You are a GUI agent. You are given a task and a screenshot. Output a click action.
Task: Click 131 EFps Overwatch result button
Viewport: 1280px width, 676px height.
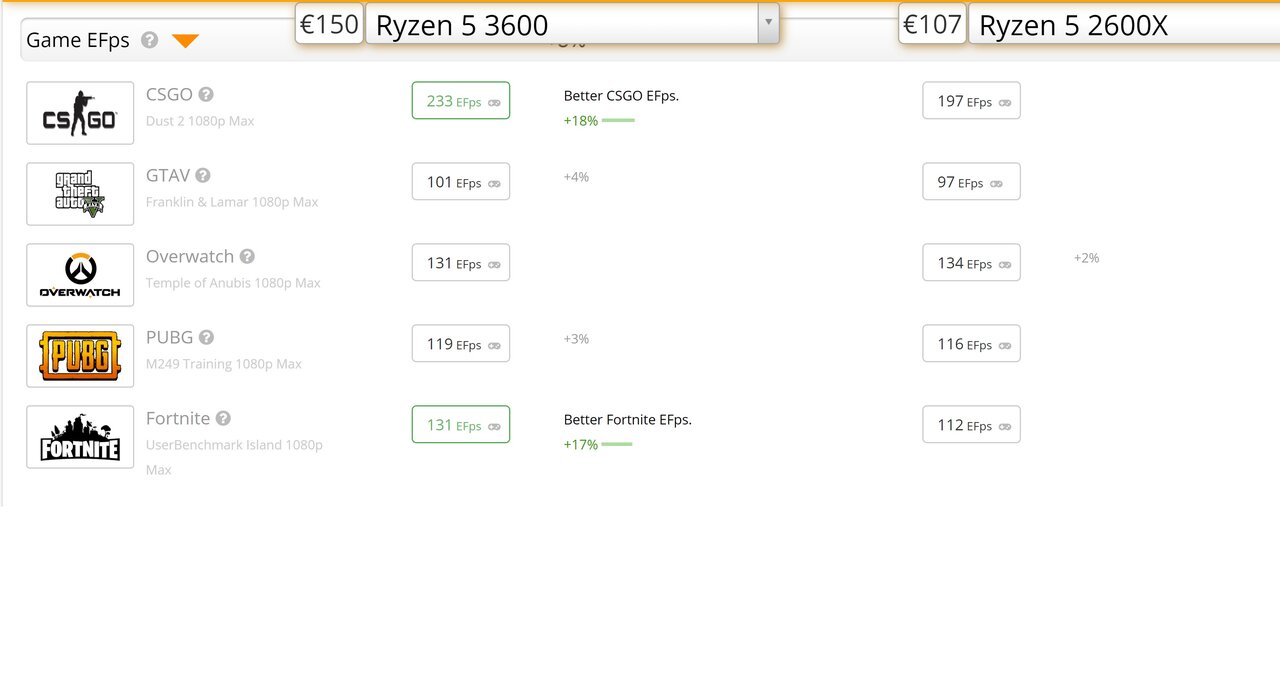461,263
